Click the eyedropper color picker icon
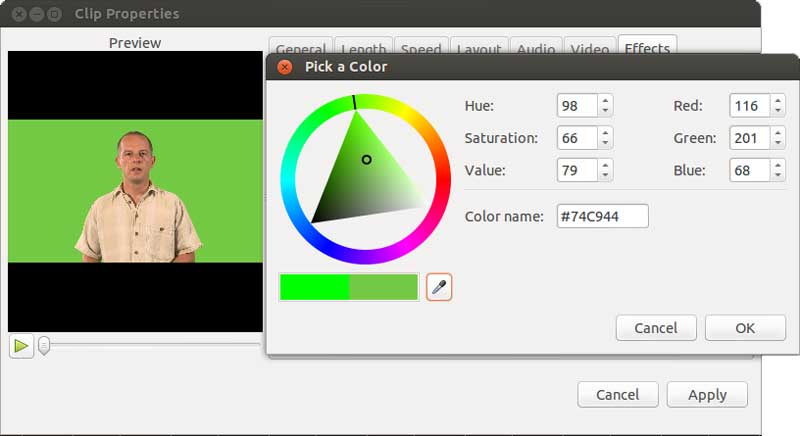800x436 pixels. pos(439,288)
